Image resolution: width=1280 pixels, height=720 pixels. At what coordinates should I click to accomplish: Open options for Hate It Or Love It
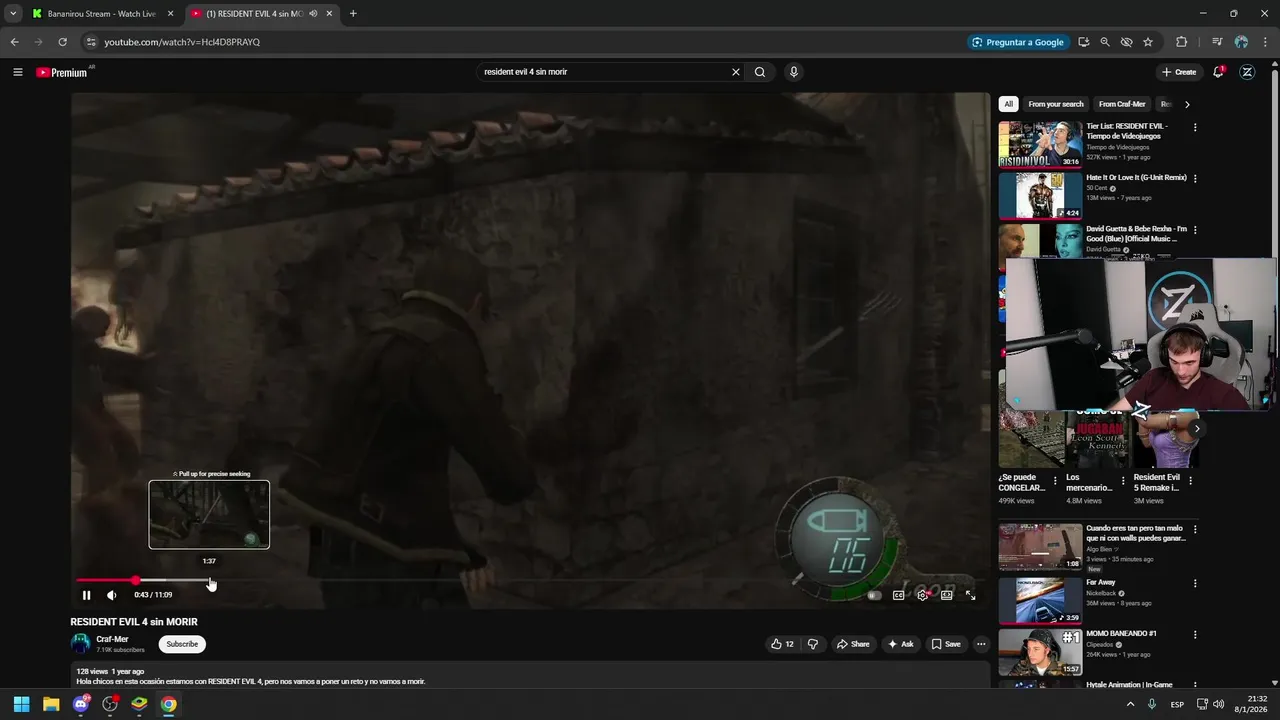click(1195, 179)
